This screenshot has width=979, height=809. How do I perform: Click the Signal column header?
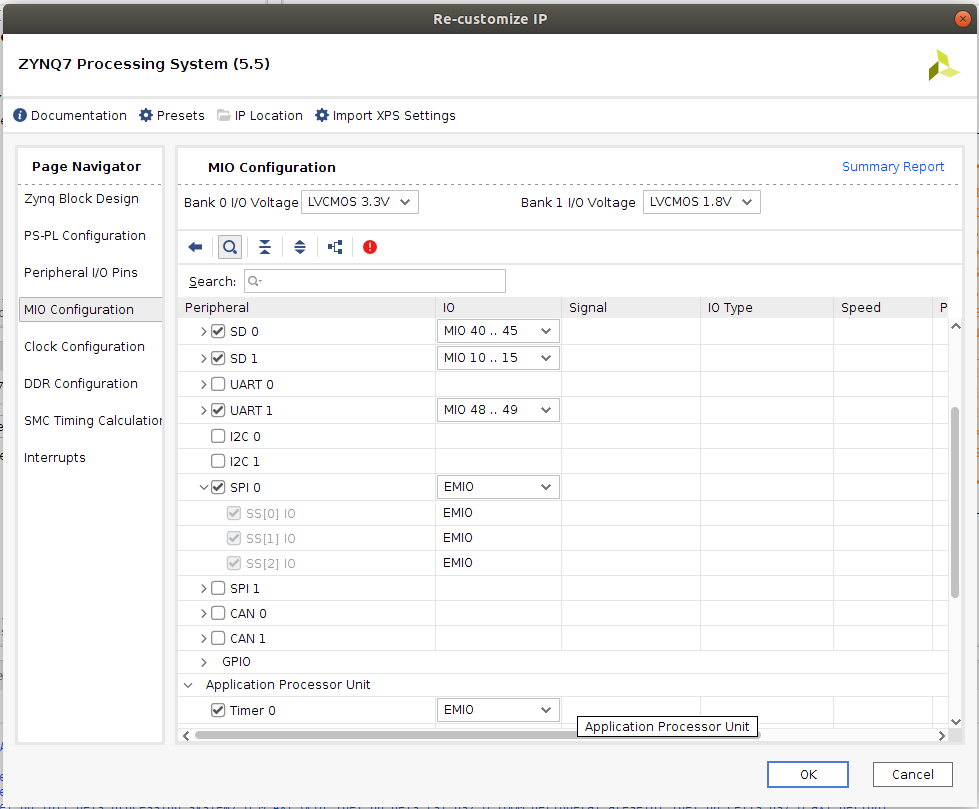(x=631, y=308)
